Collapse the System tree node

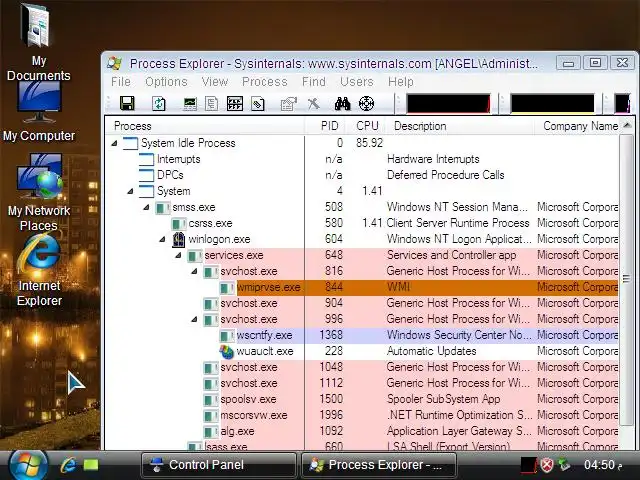131,191
